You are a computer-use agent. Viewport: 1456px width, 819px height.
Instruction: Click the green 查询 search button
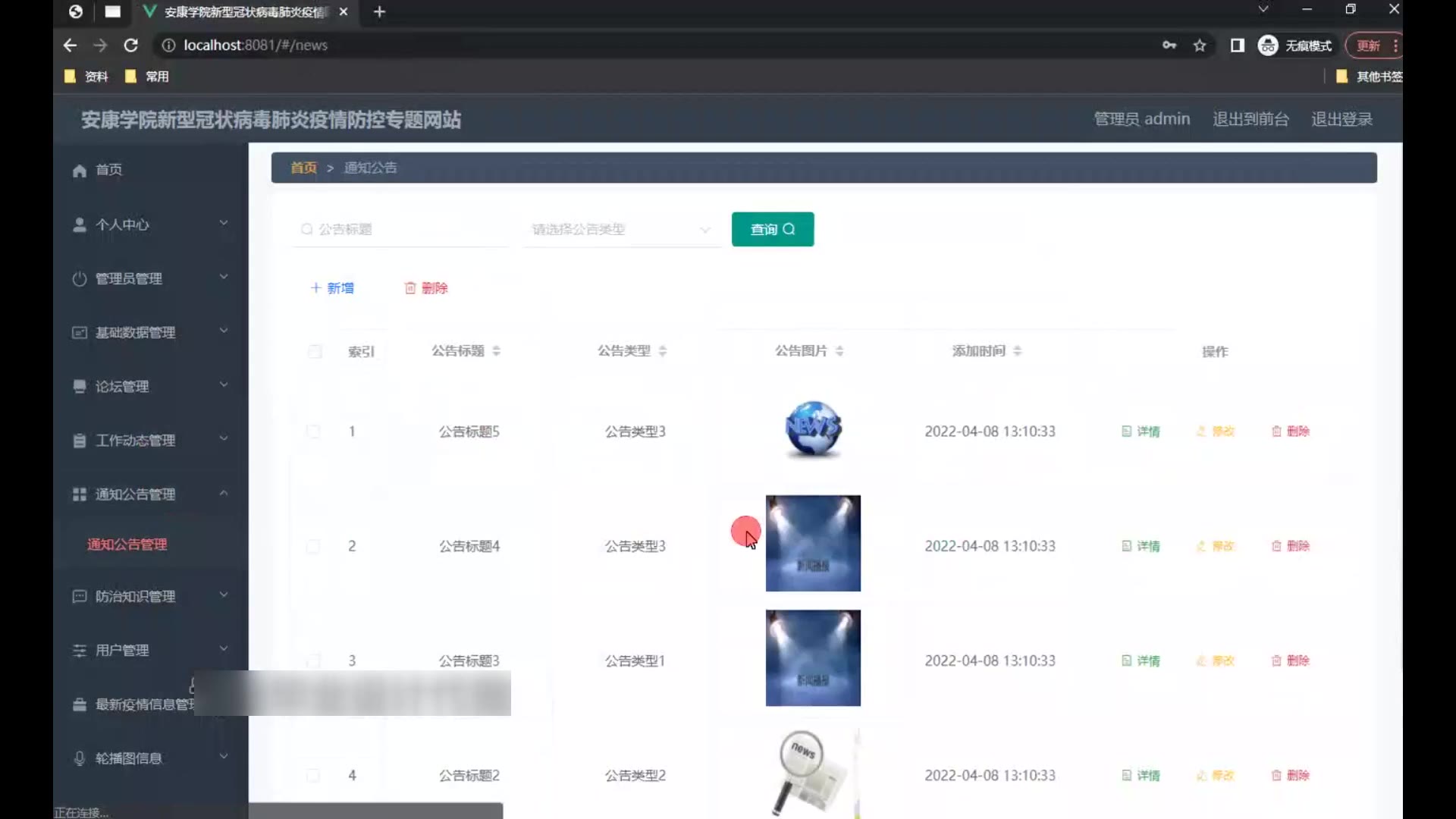point(772,229)
